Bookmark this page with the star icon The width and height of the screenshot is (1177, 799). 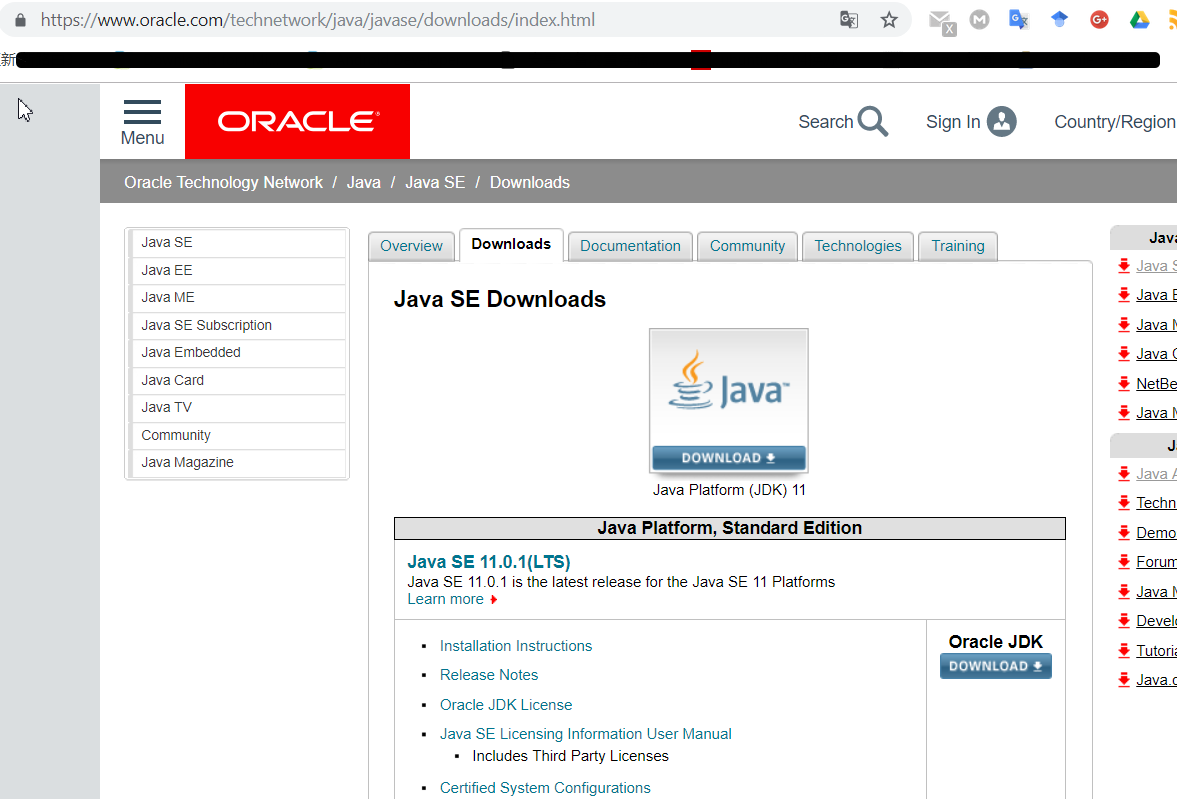coord(890,20)
